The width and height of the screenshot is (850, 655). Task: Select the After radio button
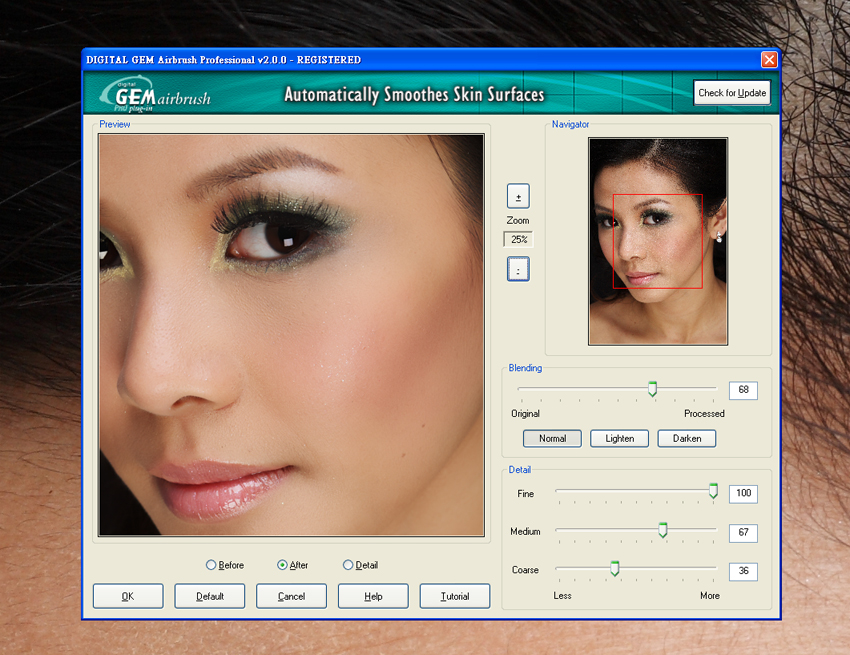pos(283,565)
